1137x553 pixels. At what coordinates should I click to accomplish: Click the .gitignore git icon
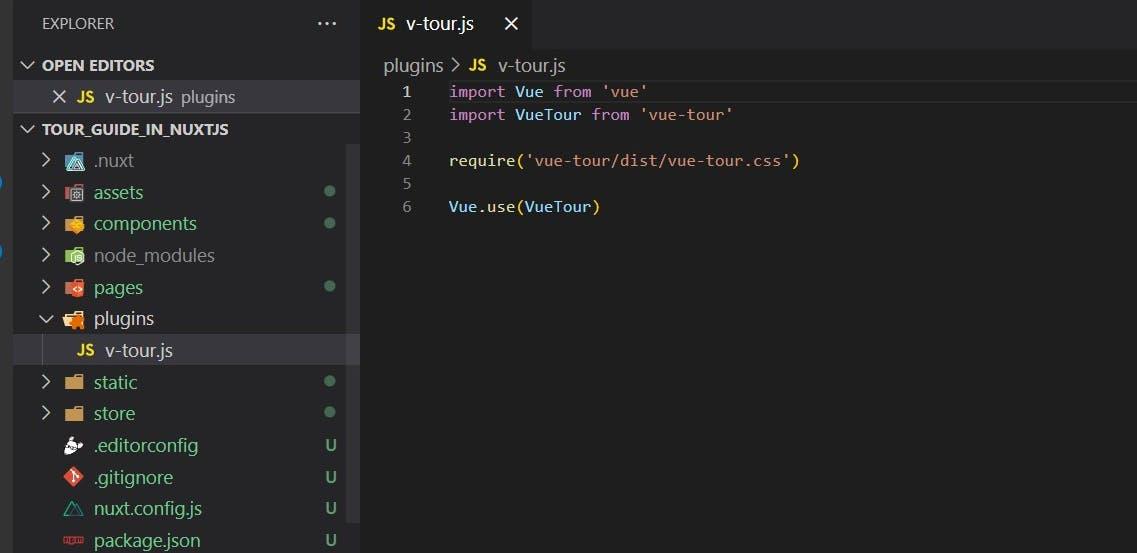[74, 478]
